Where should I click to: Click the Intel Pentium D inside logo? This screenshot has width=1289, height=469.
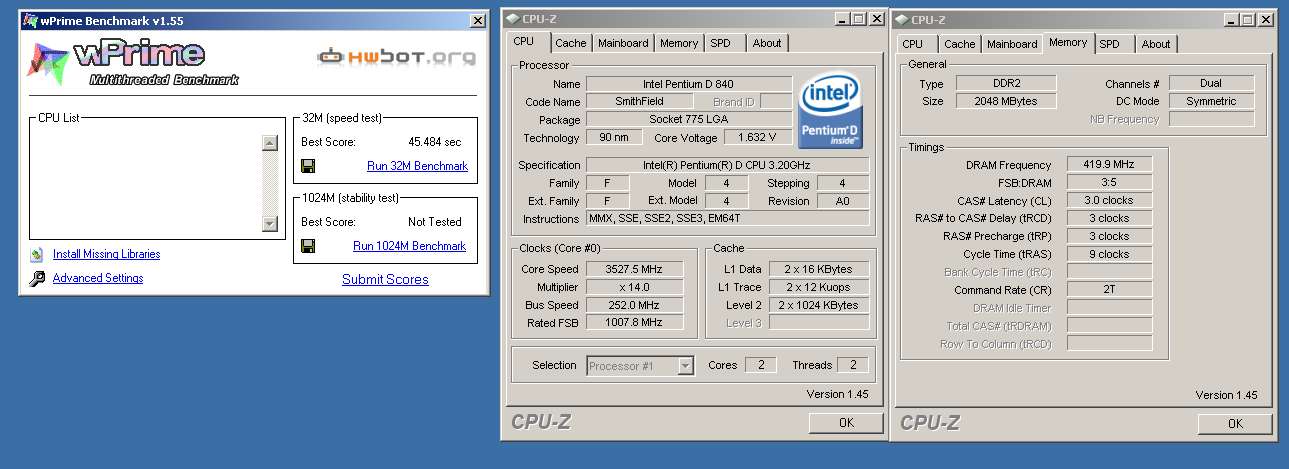click(x=831, y=109)
